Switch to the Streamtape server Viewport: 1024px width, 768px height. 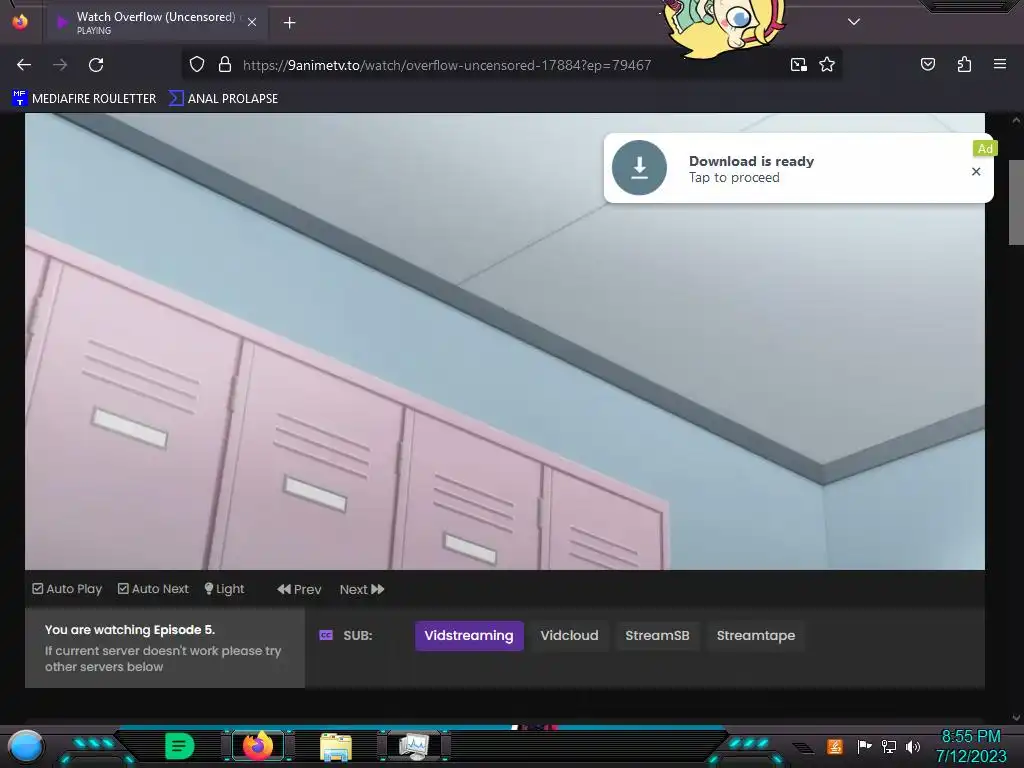pos(756,635)
